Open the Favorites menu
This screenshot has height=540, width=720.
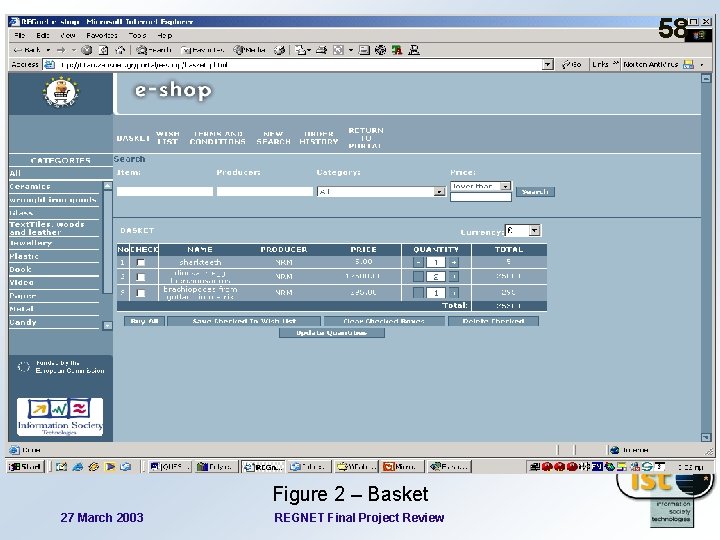(x=101, y=35)
